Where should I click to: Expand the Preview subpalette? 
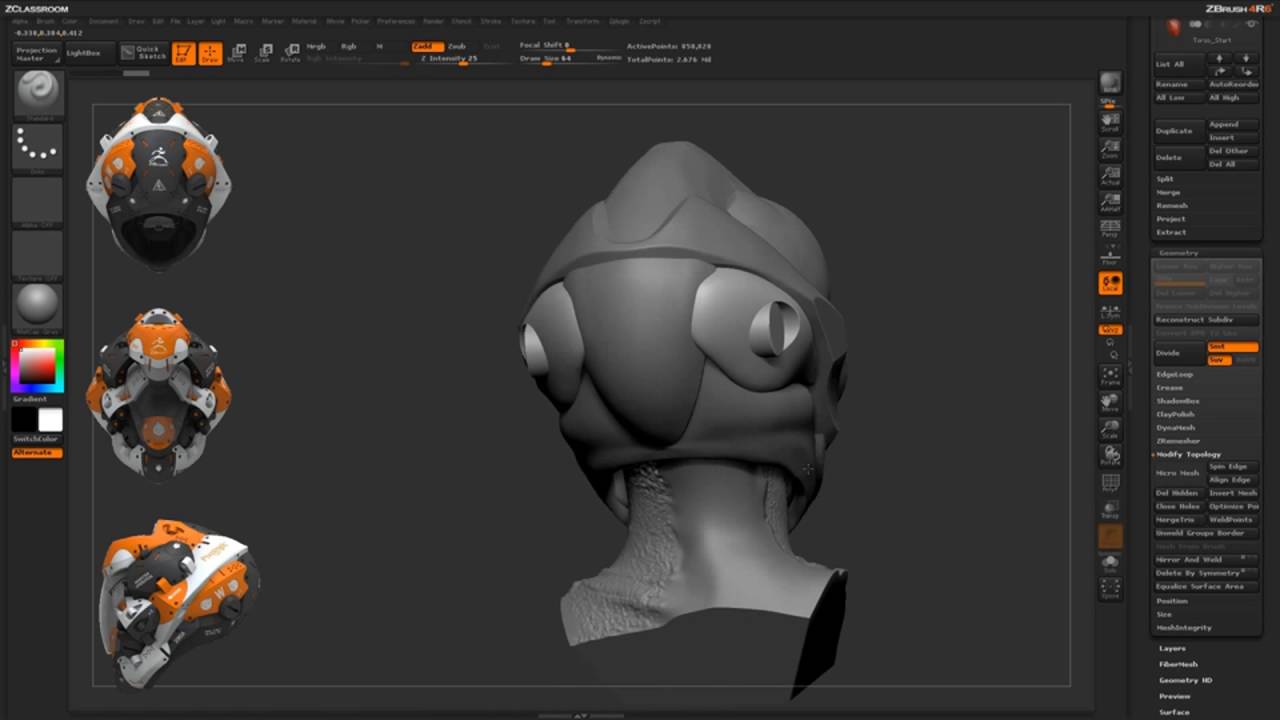pyautogui.click(x=1174, y=696)
